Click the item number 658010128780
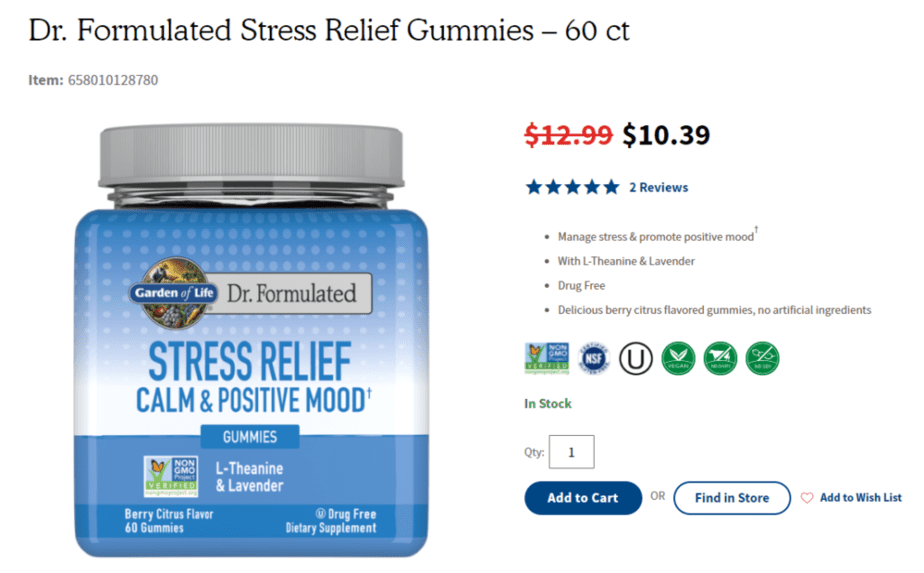The image size is (924, 573). click(113, 80)
